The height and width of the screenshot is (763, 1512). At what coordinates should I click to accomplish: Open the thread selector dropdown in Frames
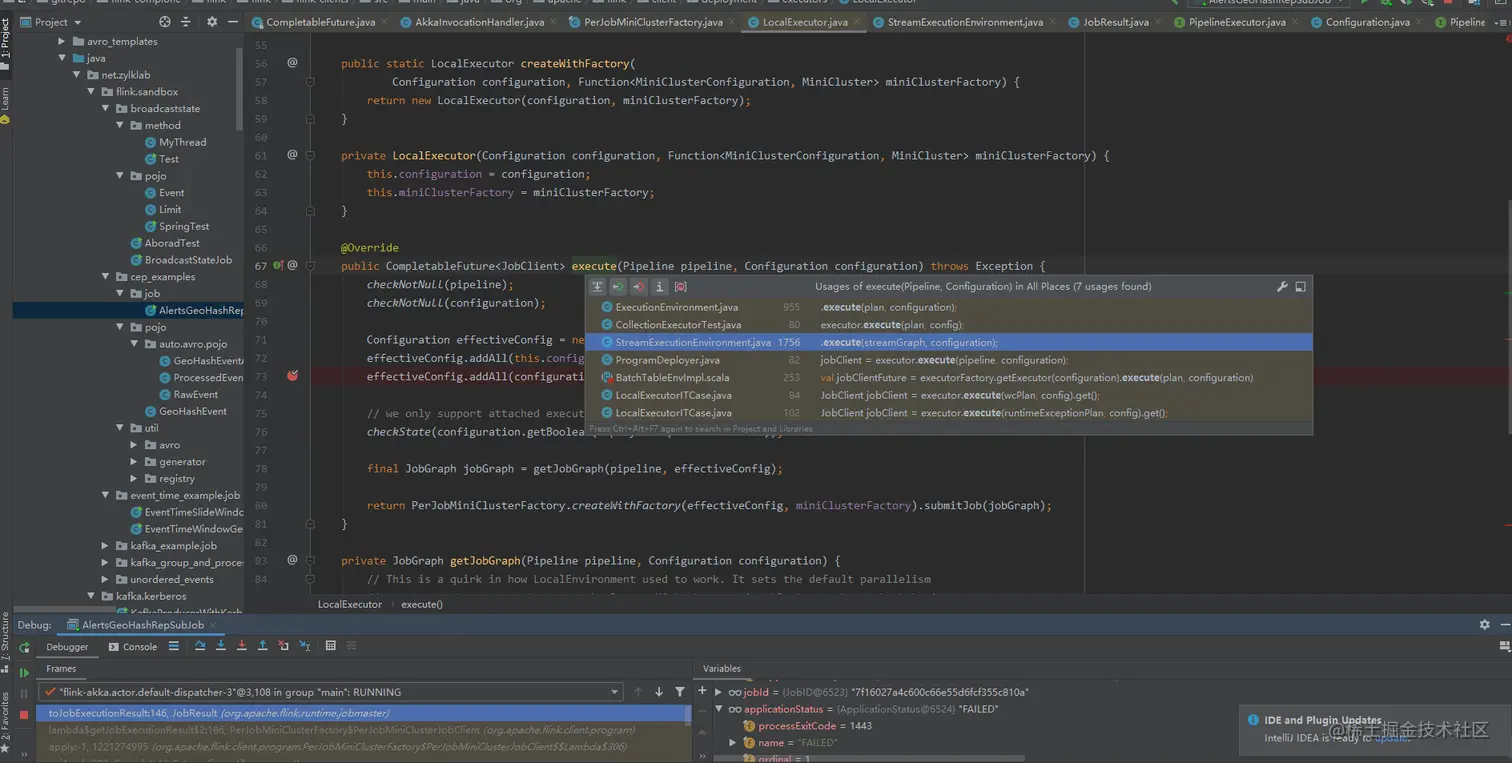pos(615,692)
